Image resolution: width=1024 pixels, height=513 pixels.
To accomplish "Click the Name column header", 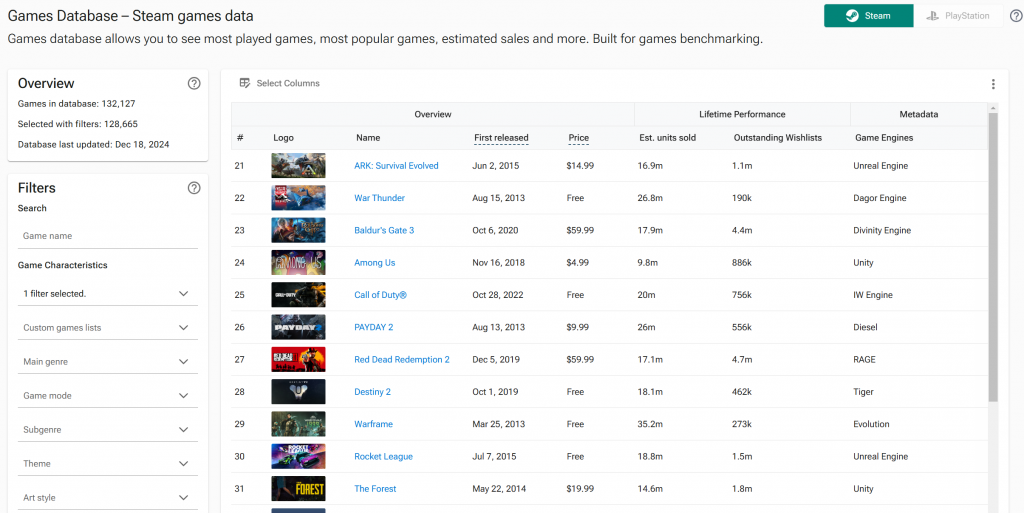I will (368, 138).
